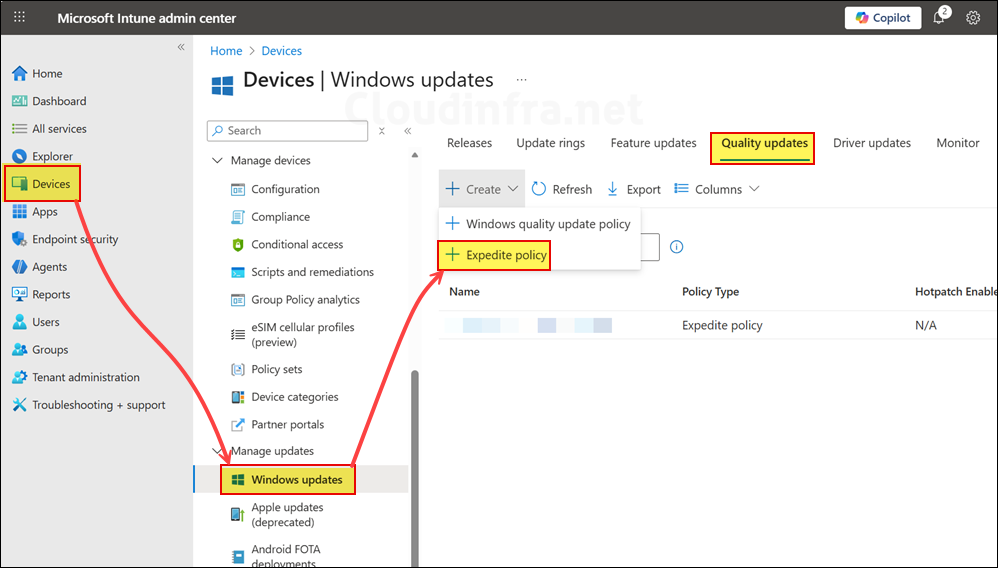Switch to the Feature updates tab
Image resolution: width=998 pixels, height=568 pixels.
point(653,143)
